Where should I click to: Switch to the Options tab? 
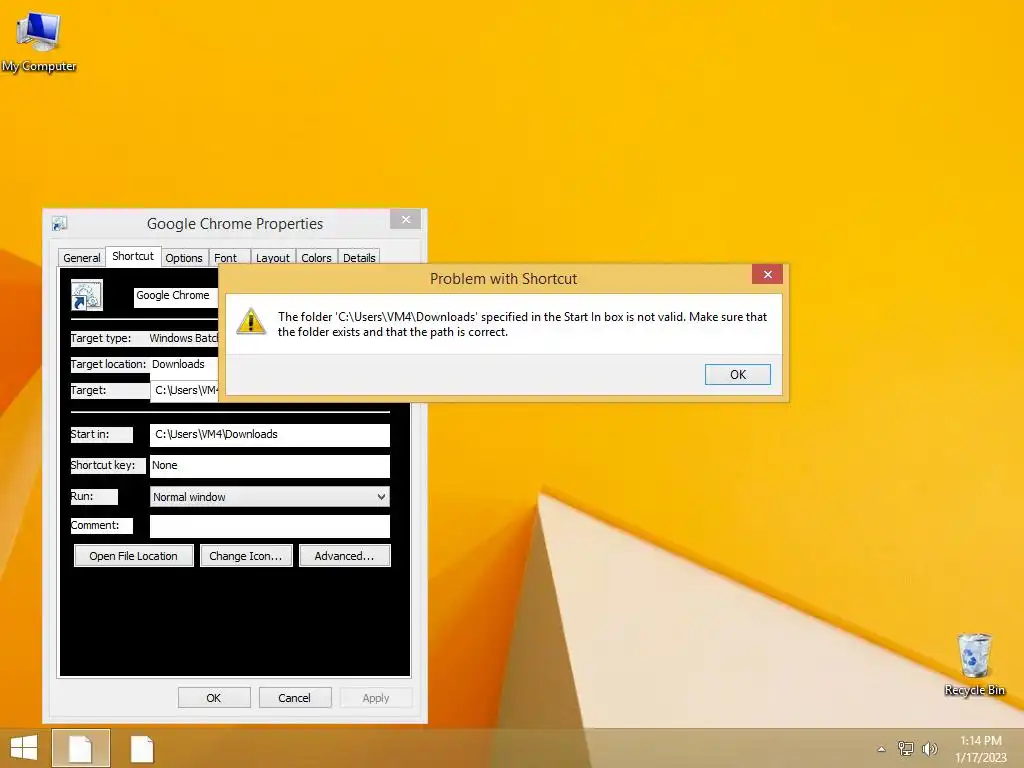tap(184, 258)
